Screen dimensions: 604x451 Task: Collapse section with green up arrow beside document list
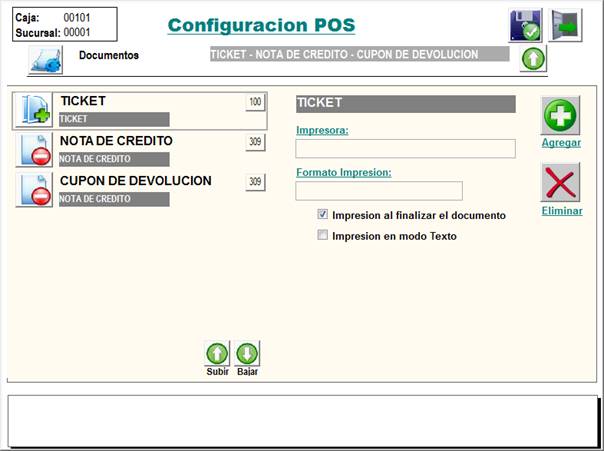pos(533,59)
